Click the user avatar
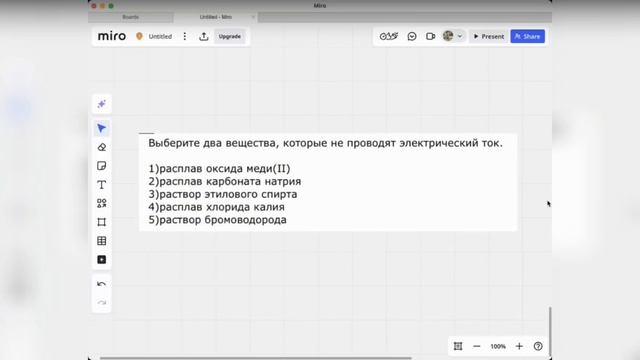This screenshot has height=360, width=640. click(448, 36)
